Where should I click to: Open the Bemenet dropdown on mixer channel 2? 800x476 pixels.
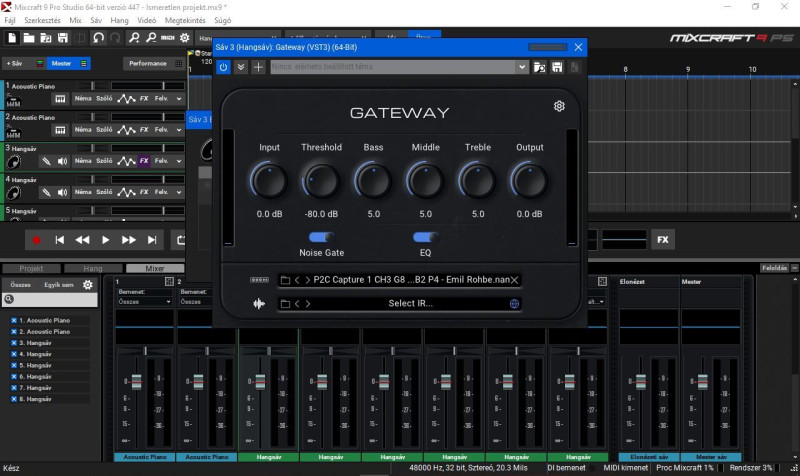196,302
